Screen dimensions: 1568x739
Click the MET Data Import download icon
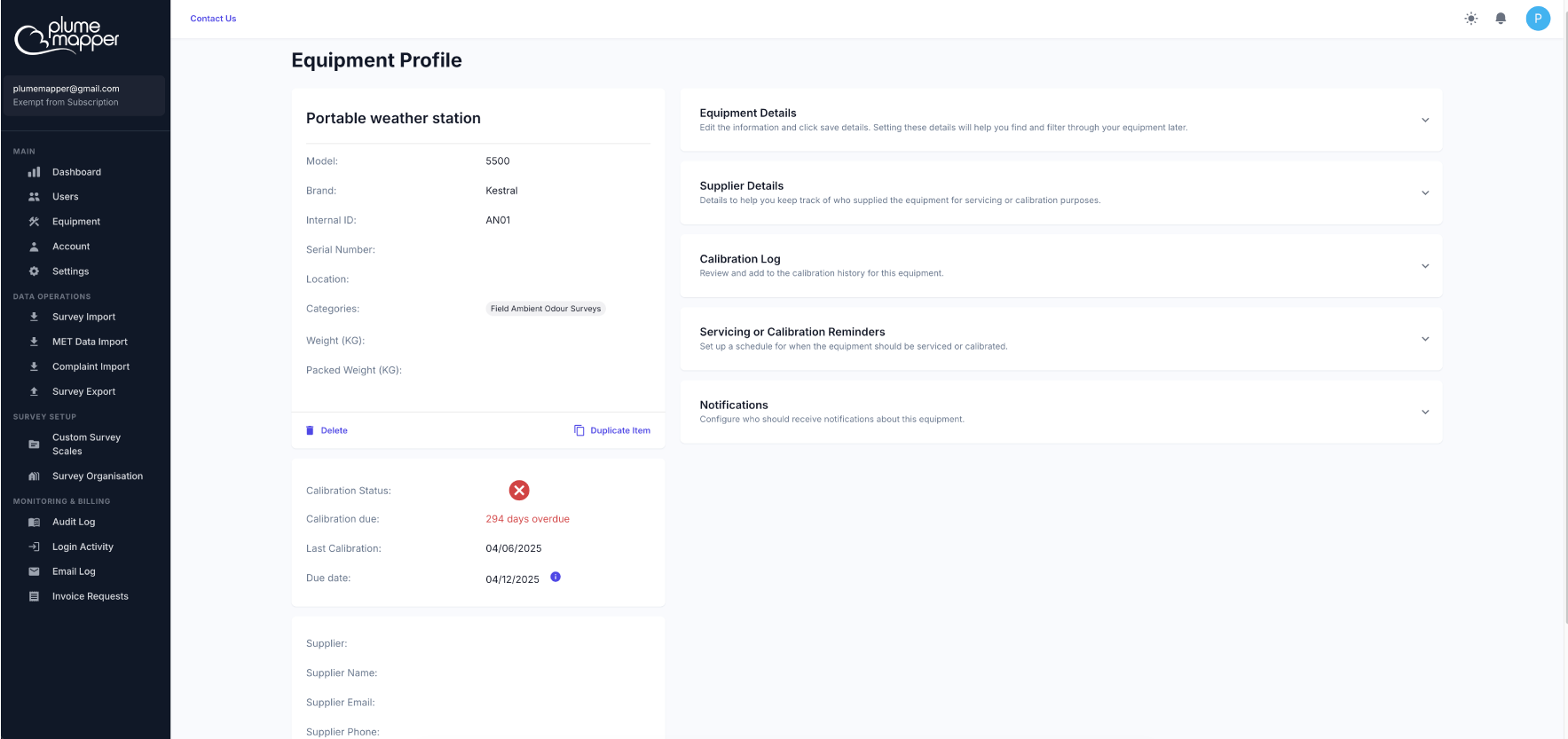point(34,342)
